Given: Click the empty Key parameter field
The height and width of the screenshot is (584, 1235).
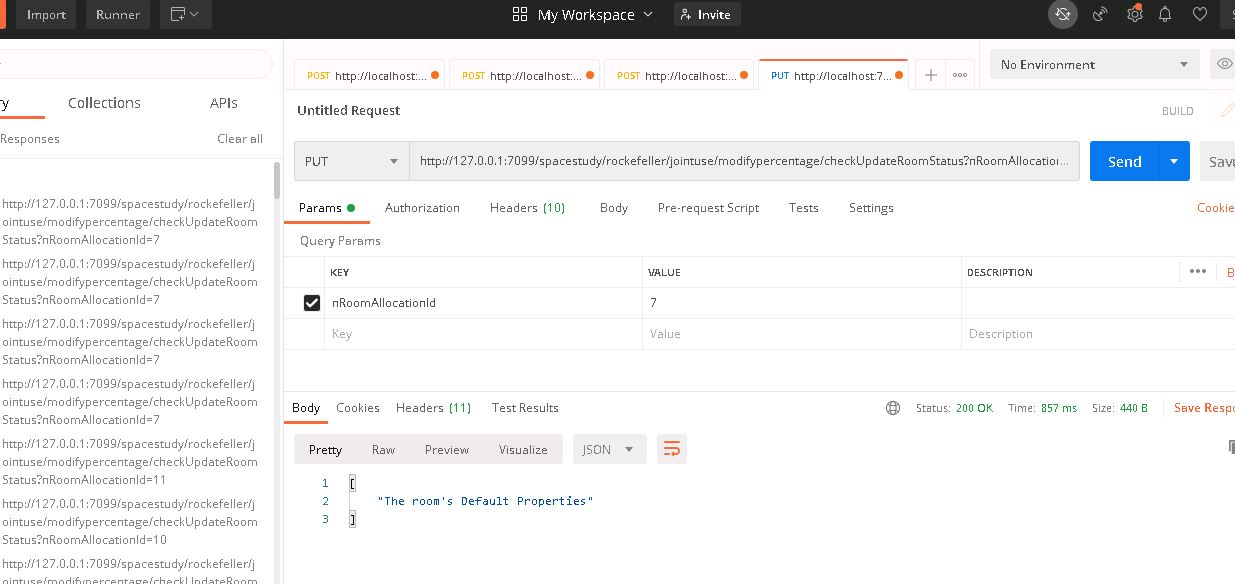Looking at the screenshot, I should point(483,334).
